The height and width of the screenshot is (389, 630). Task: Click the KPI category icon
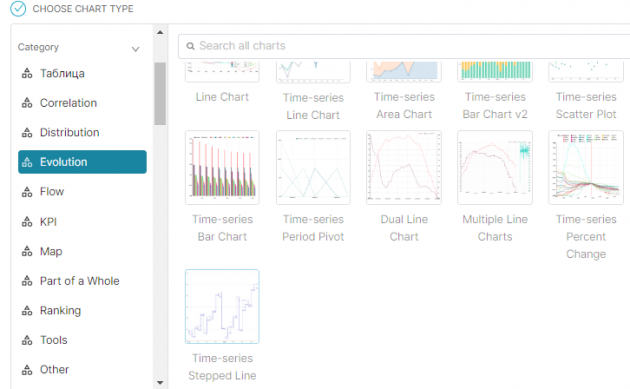[x=27, y=221]
